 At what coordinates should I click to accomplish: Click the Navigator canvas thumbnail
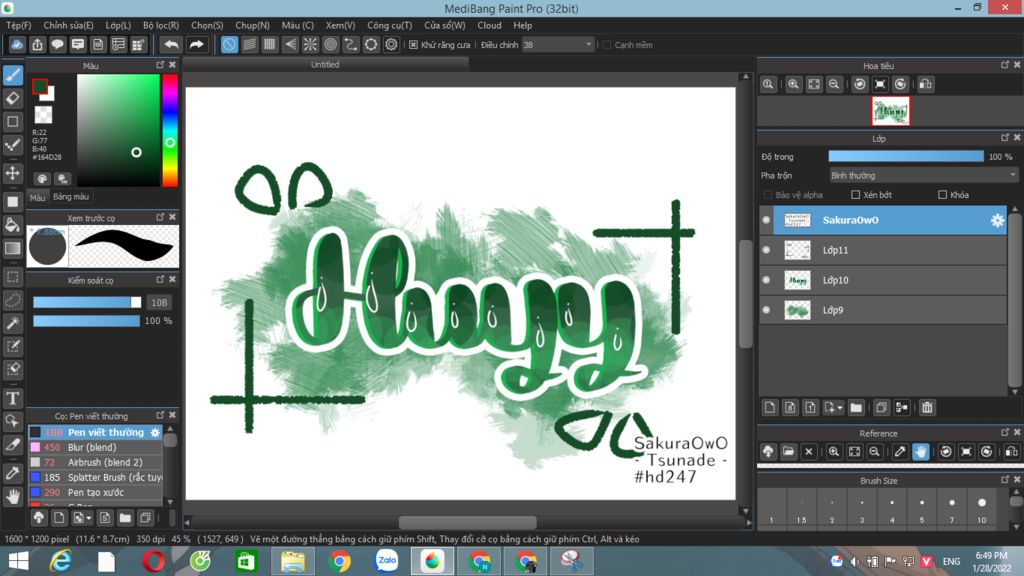tap(890, 111)
